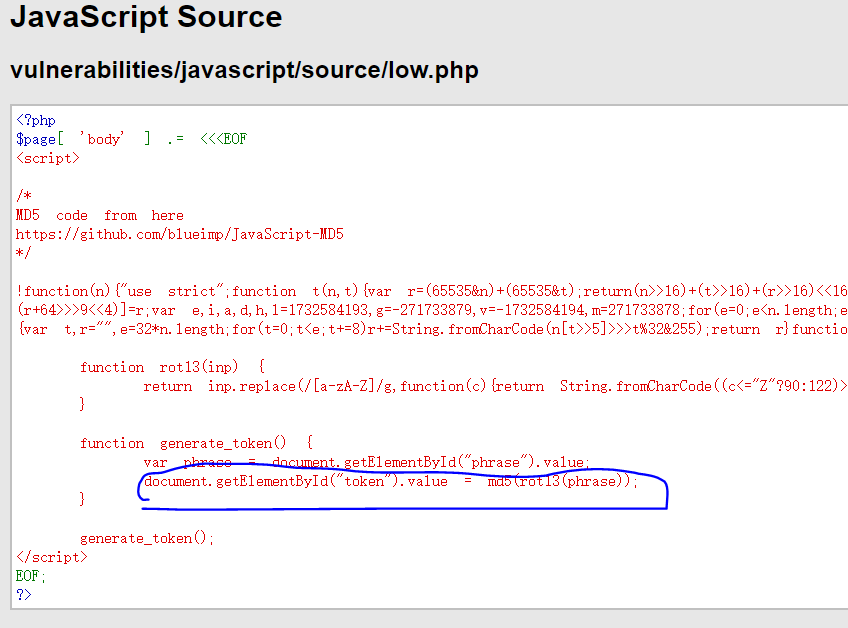Click the $page[ 'body' ] .= <<<EOF line
The width and height of the screenshot is (848, 628).
point(131,139)
